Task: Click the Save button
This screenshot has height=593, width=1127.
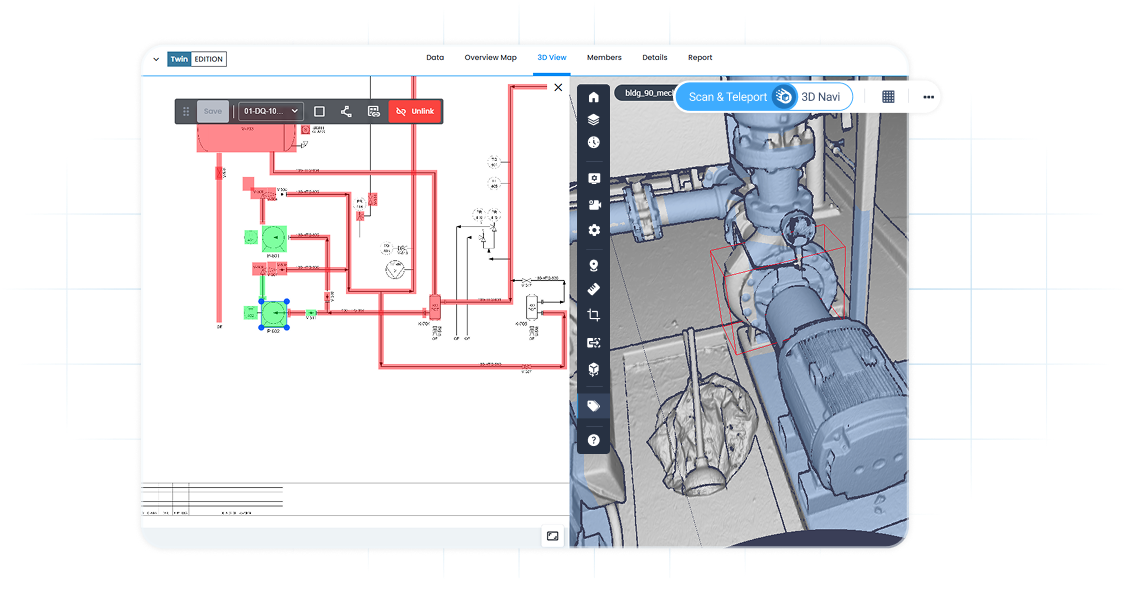Action: tap(213, 111)
